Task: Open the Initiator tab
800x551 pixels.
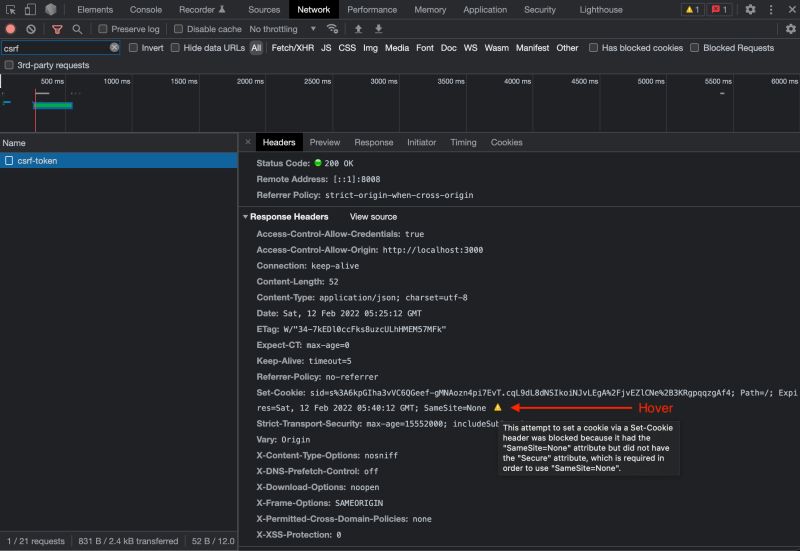Action: point(421,142)
